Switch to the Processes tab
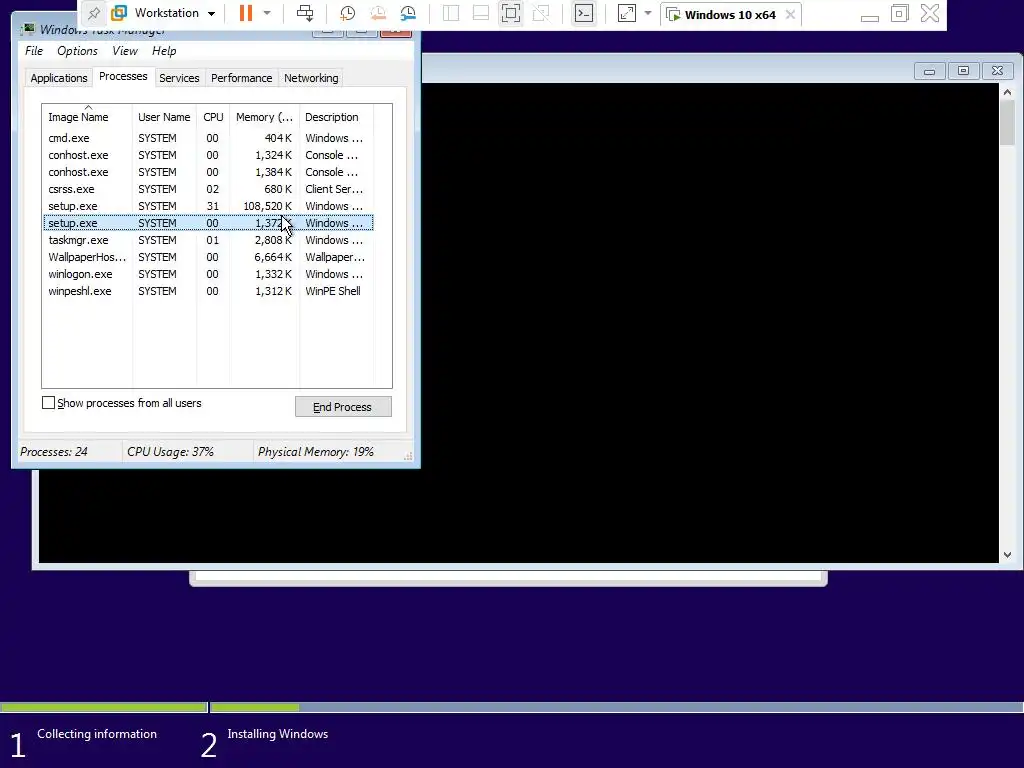This screenshot has width=1024, height=768. (x=123, y=76)
